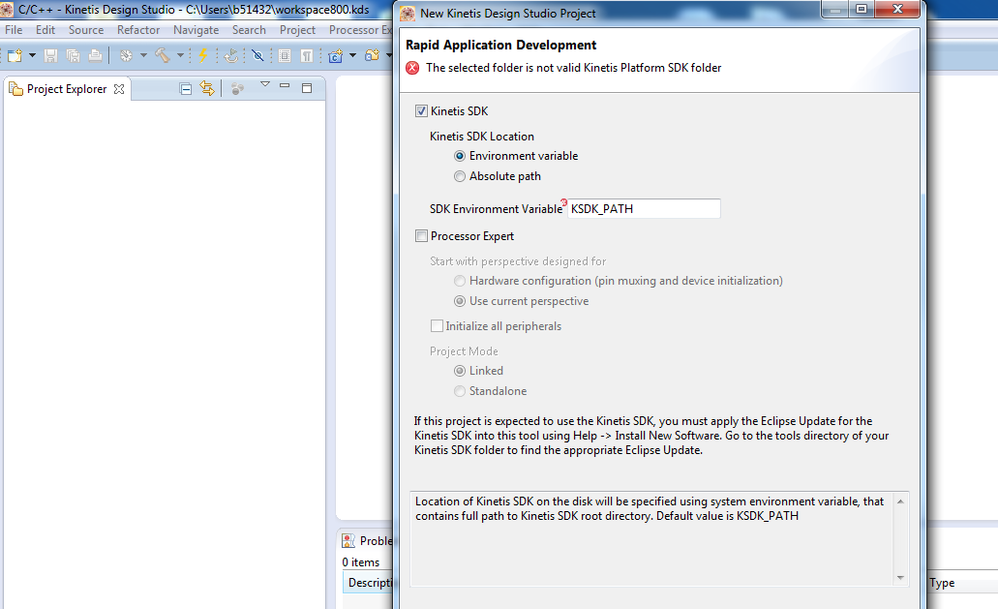Click the New Source Folder icon

pyautogui.click(x=372, y=56)
